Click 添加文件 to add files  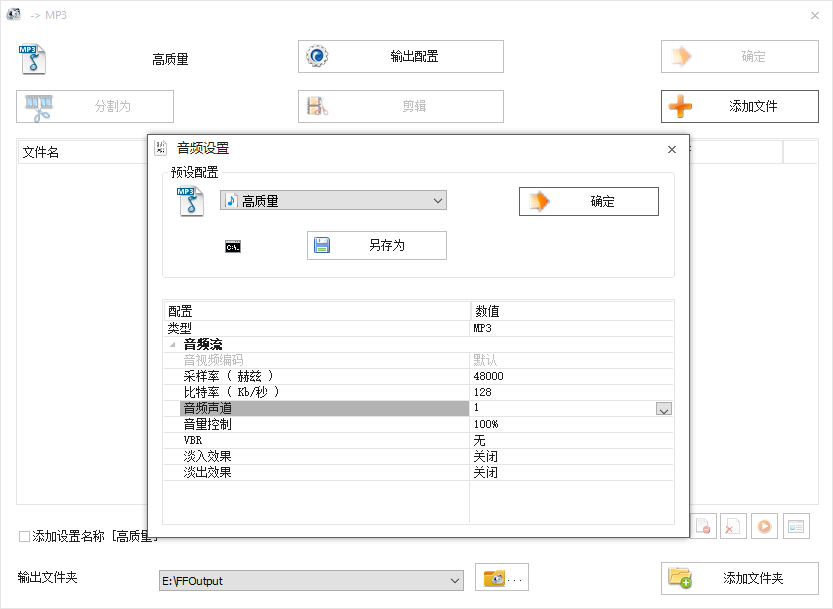click(x=740, y=106)
